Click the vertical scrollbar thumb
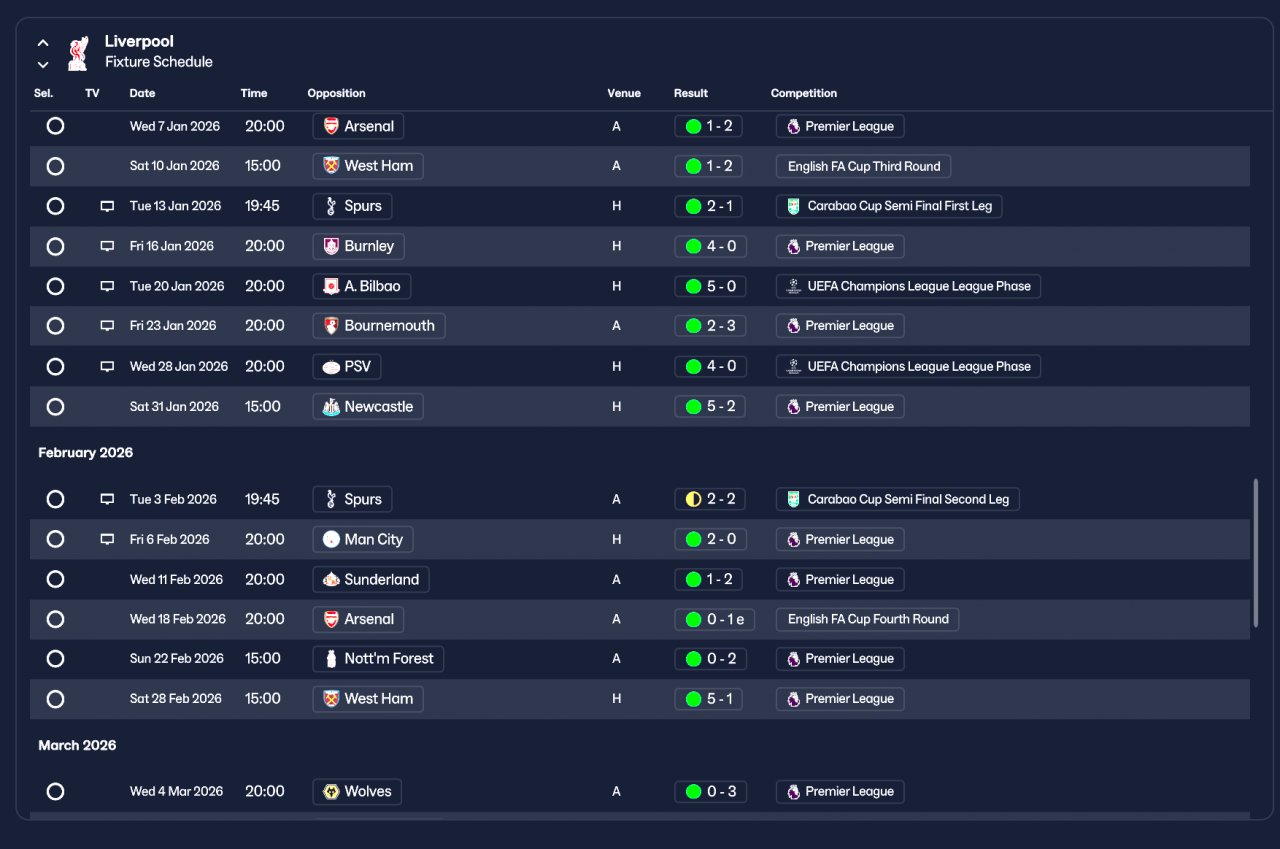The width and height of the screenshot is (1280, 849). 1255,553
